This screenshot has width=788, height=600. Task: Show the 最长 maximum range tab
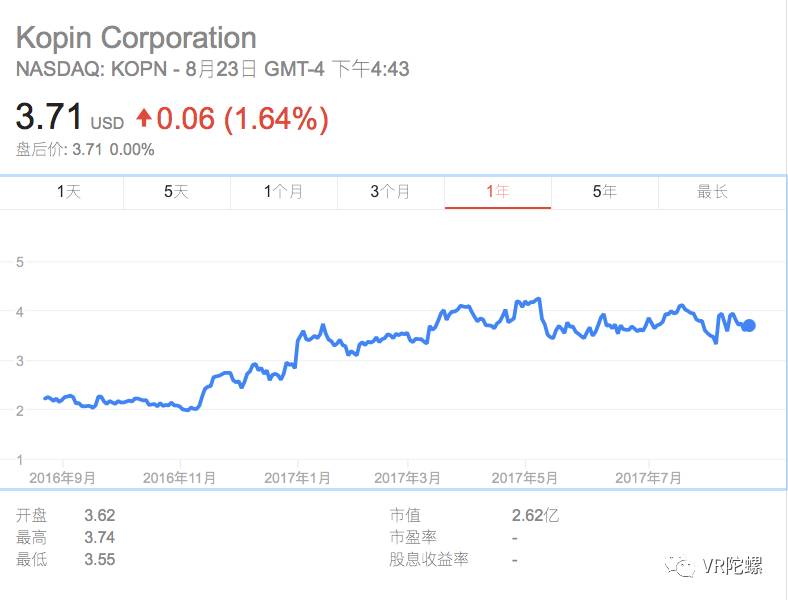712,192
